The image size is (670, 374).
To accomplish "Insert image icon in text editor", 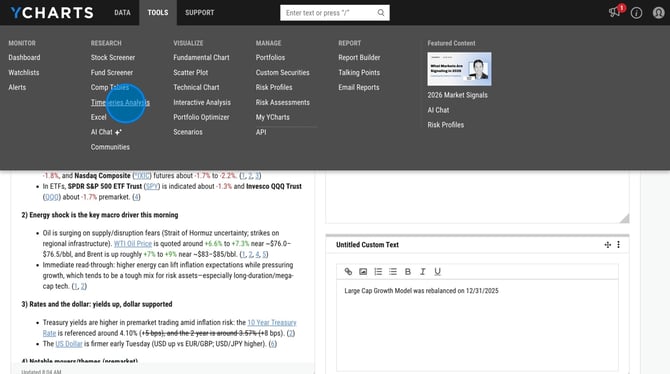I will tap(363, 271).
